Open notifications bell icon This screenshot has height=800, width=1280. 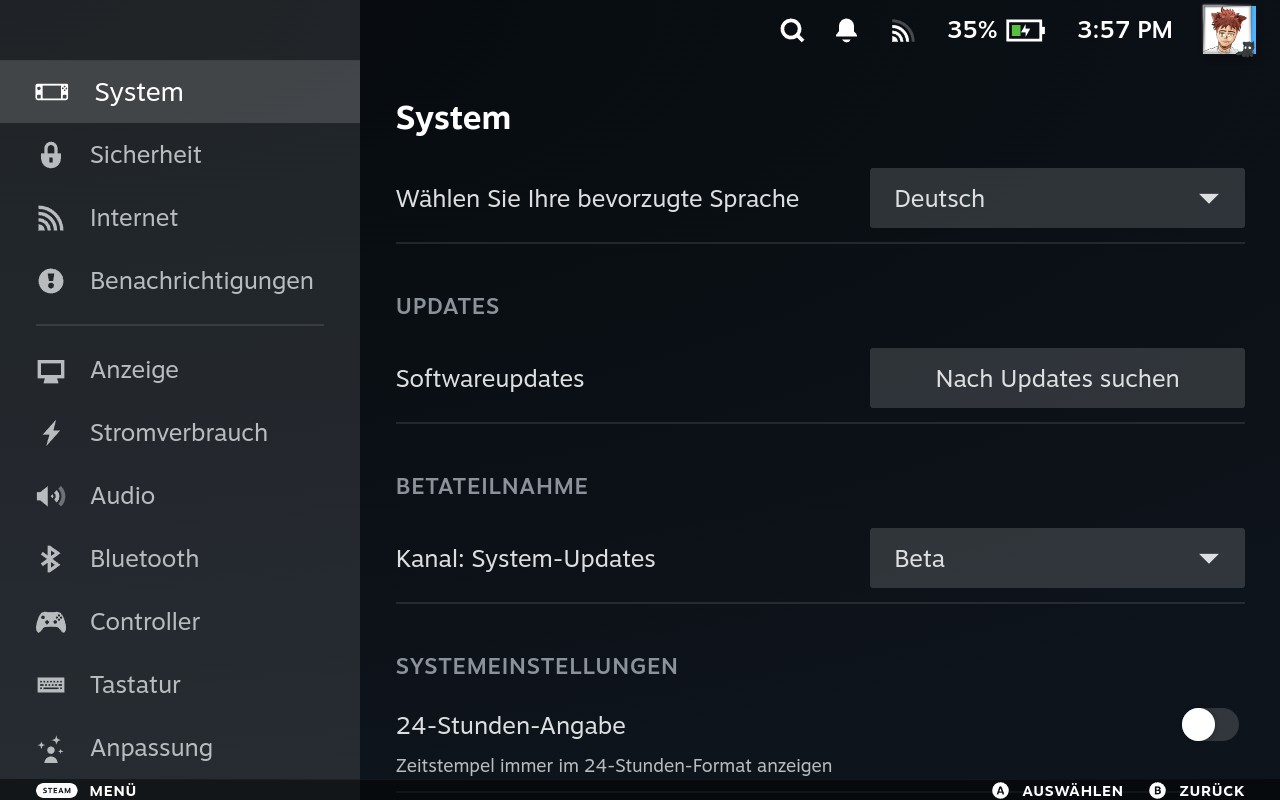point(846,31)
